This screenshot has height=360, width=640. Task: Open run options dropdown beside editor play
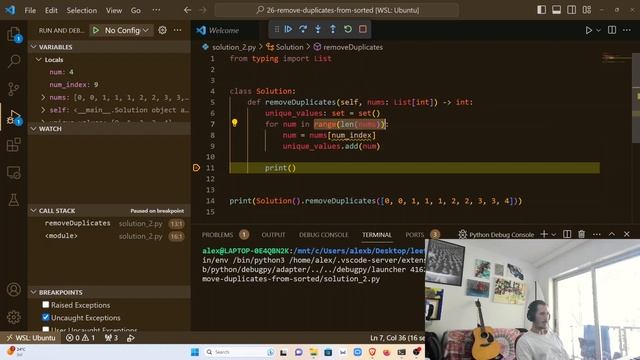[598, 30]
